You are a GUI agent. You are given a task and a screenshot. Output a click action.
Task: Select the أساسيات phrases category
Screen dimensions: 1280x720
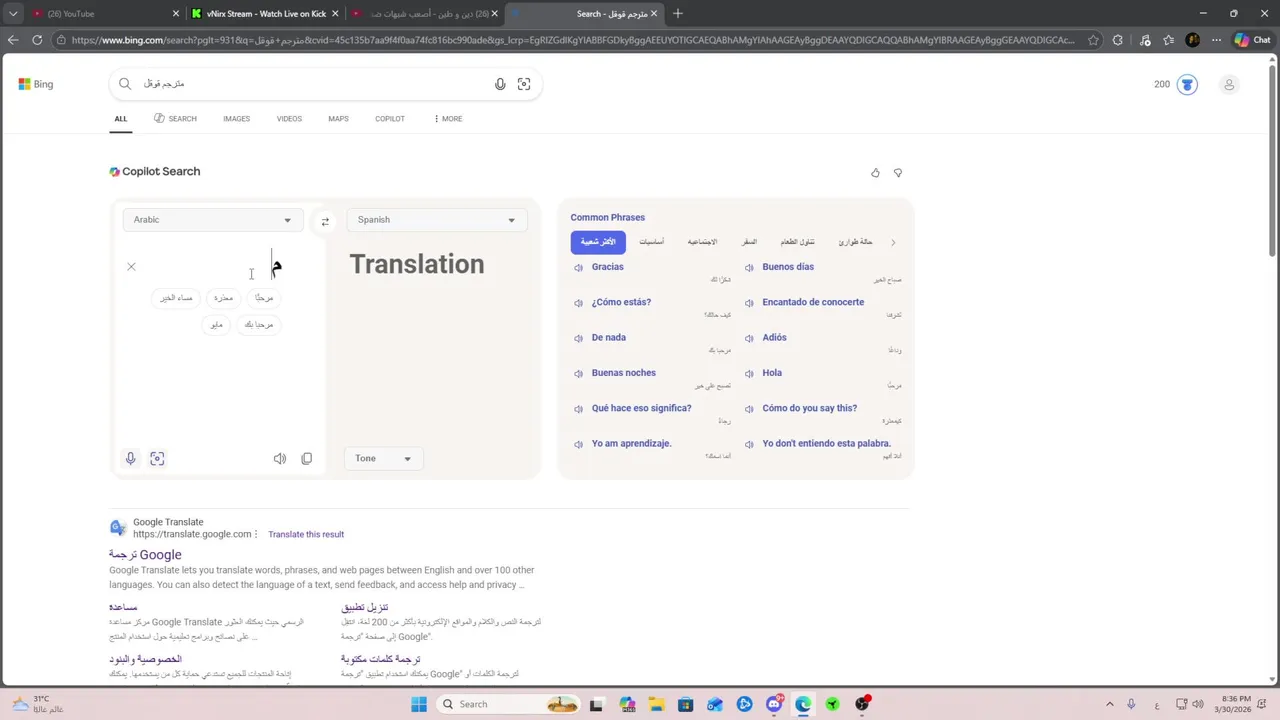(x=652, y=242)
